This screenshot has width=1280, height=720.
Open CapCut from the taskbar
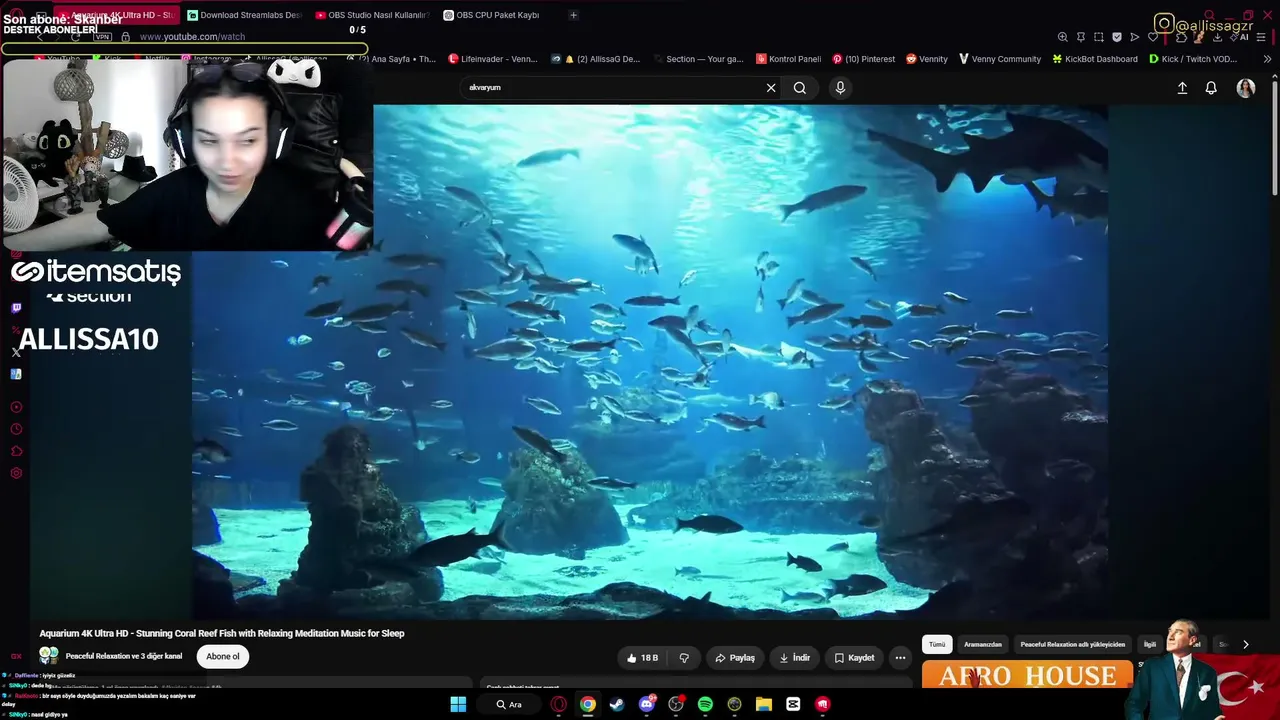[793, 704]
